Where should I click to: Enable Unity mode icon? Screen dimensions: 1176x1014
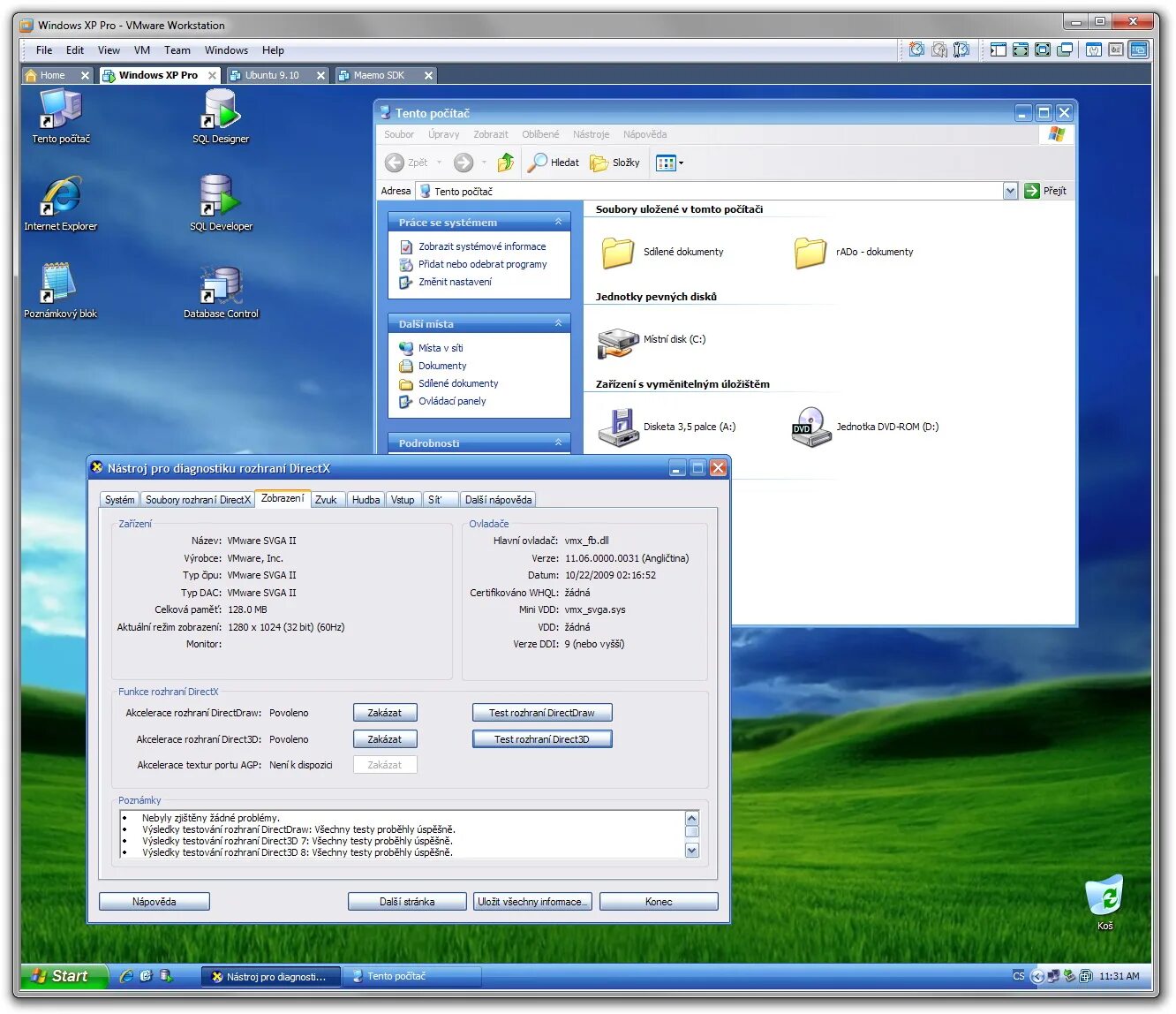[1065, 49]
